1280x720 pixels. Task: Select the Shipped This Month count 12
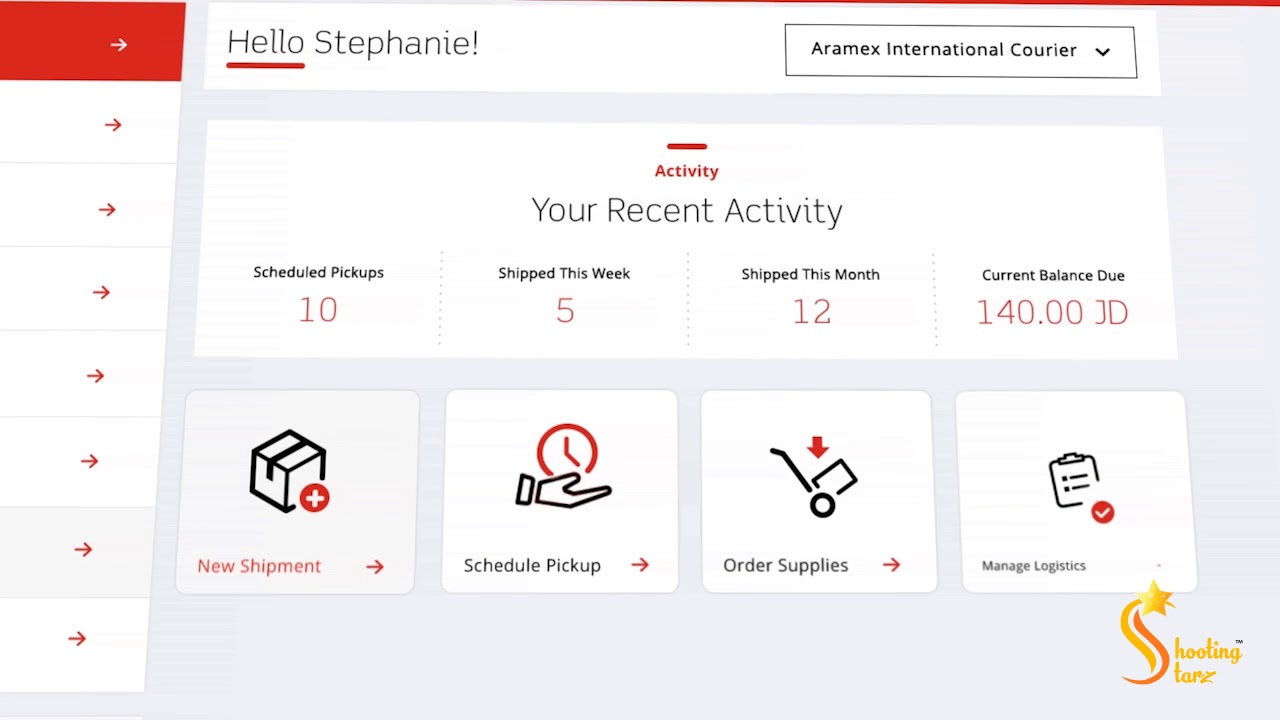tap(811, 312)
